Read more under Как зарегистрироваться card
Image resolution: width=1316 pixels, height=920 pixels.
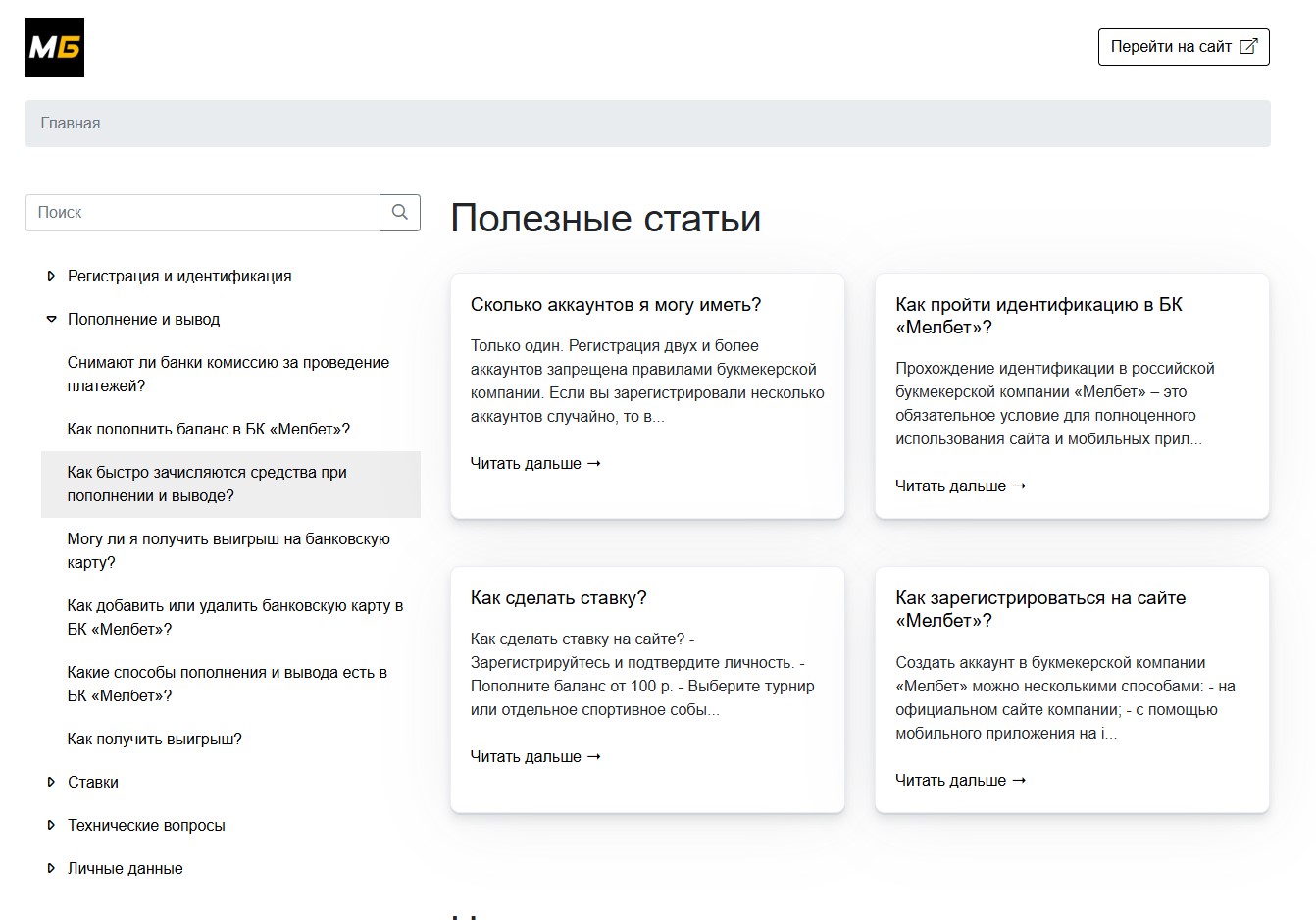click(961, 781)
